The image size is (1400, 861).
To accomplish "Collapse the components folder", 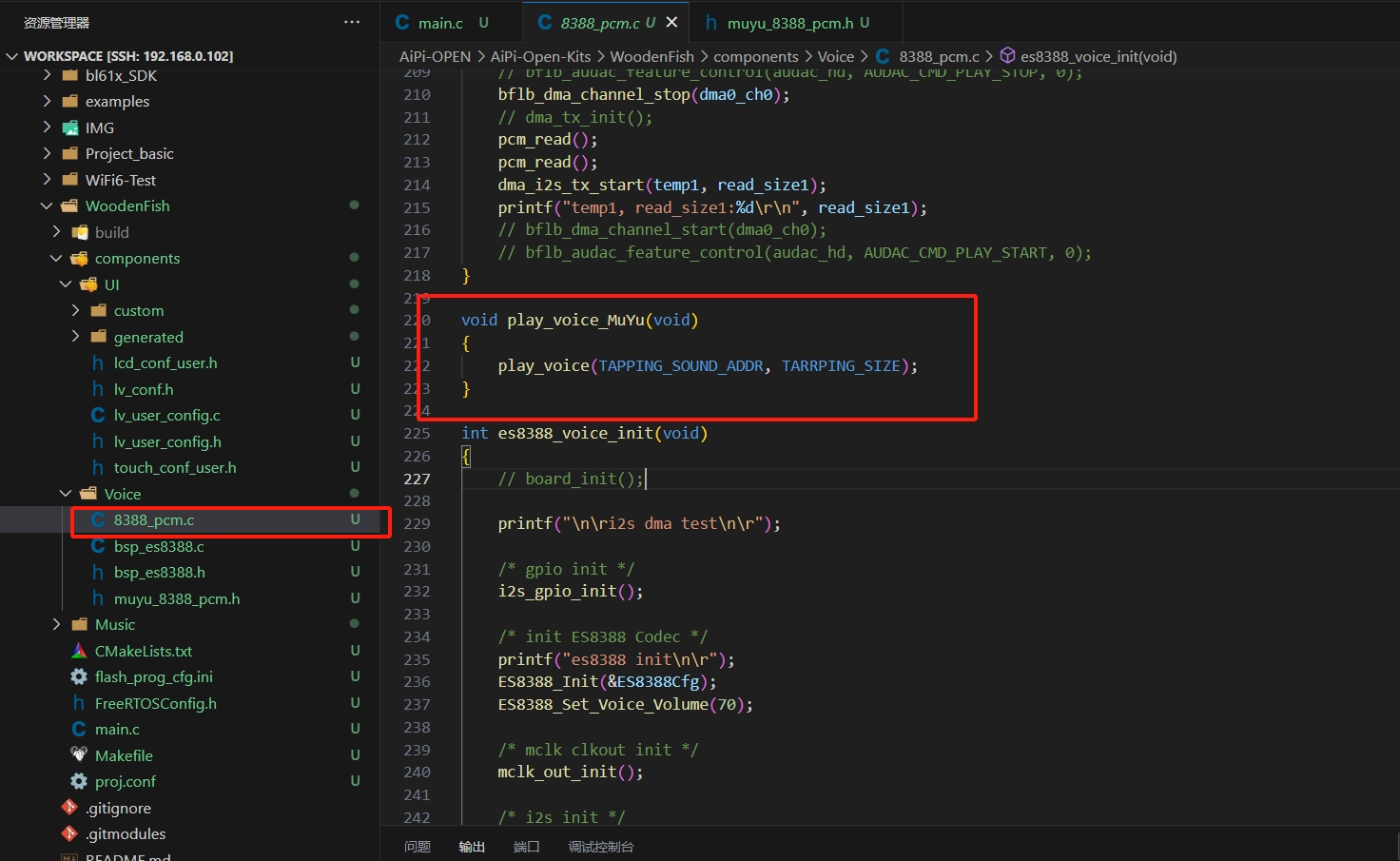I will (56, 258).
